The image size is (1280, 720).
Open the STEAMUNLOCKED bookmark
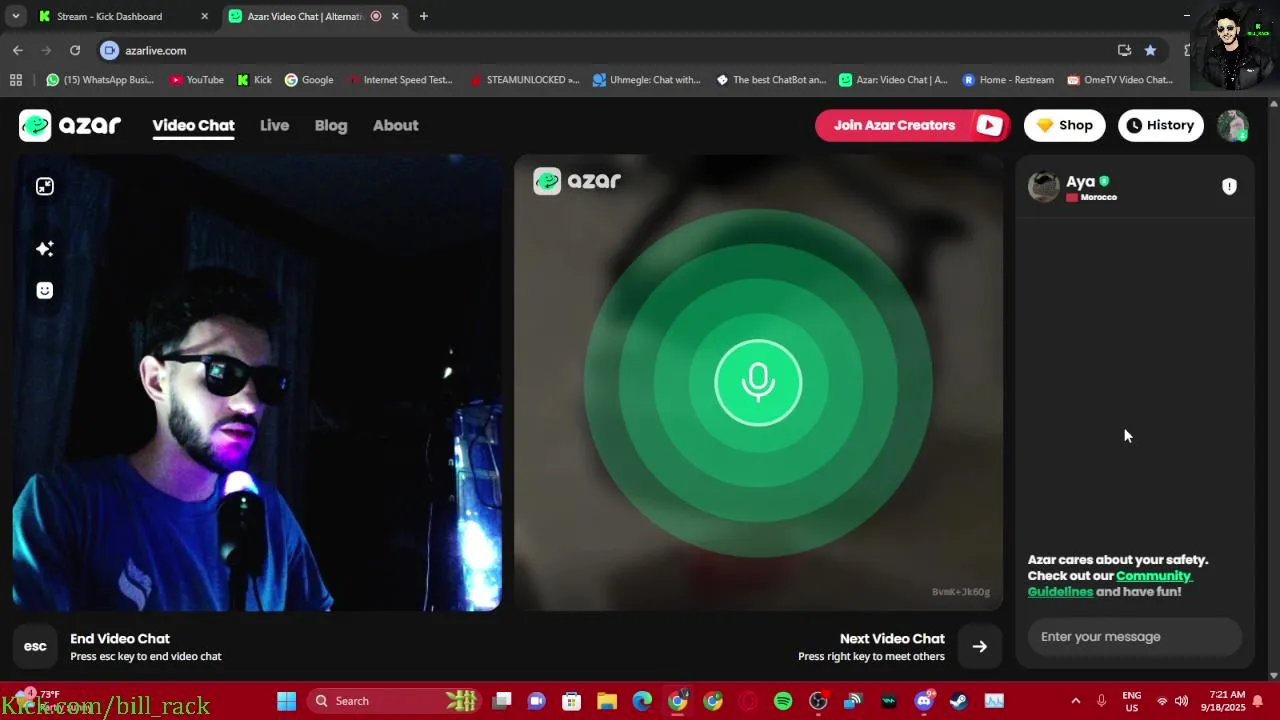coord(525,80)
